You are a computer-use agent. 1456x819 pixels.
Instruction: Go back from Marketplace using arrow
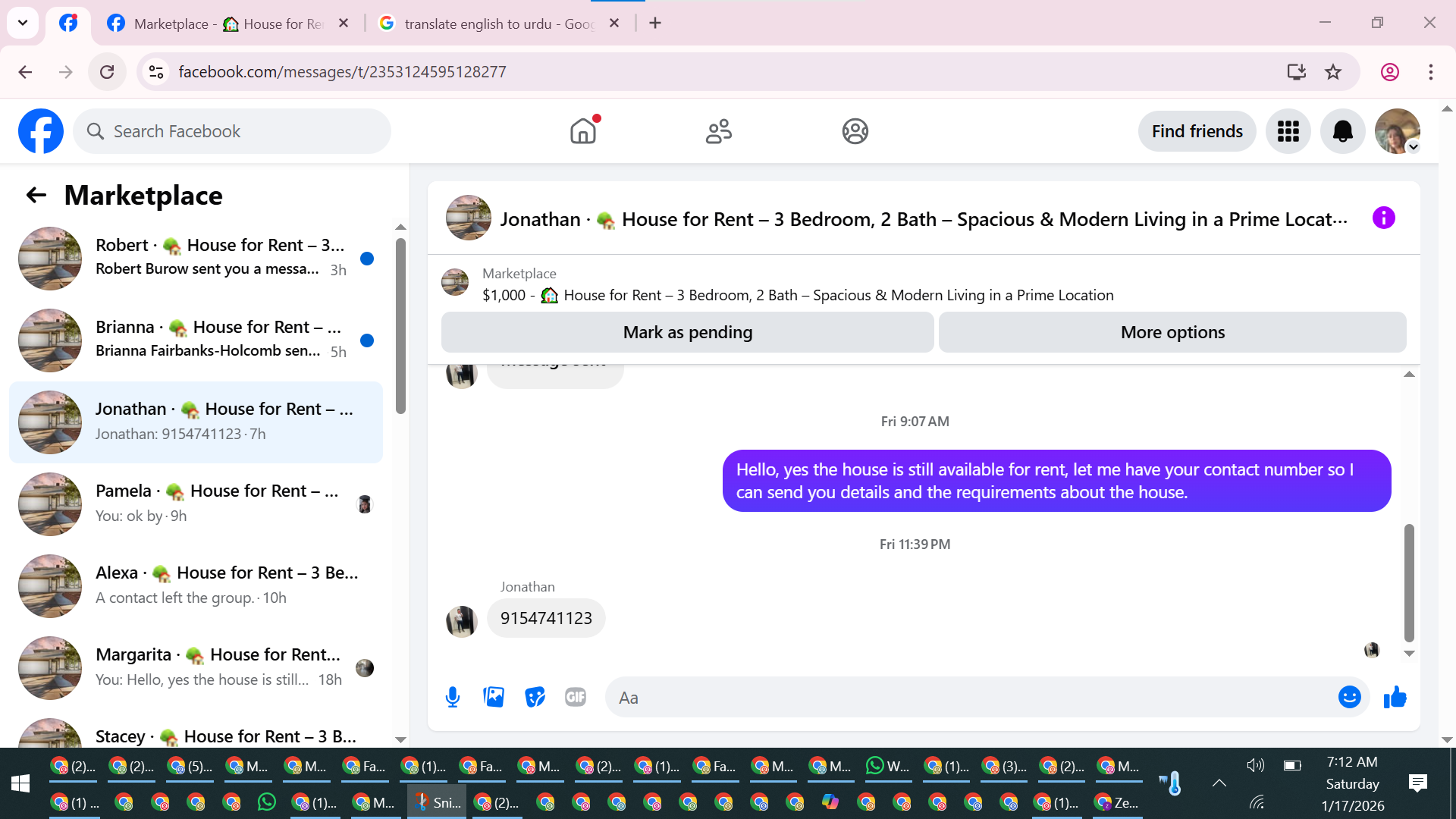tap(36, 196)
